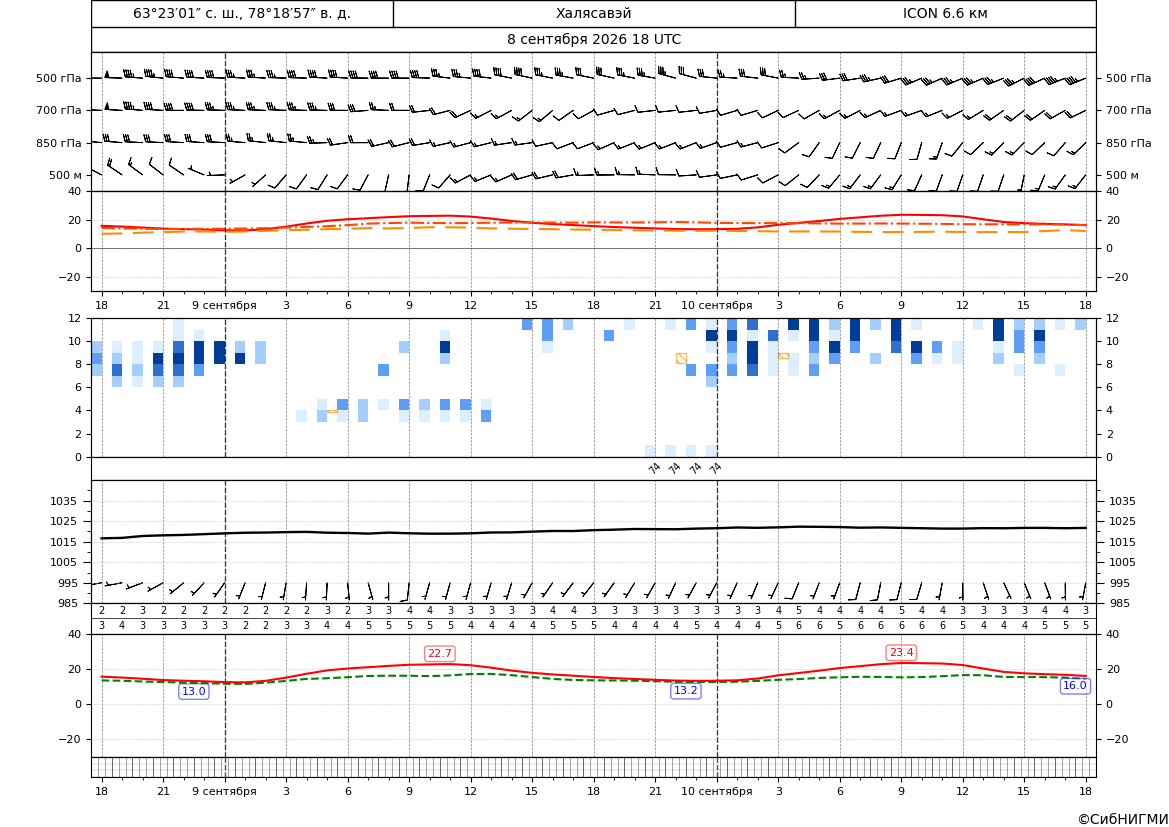Click the 850 гПа right level label

[1128, 143]
